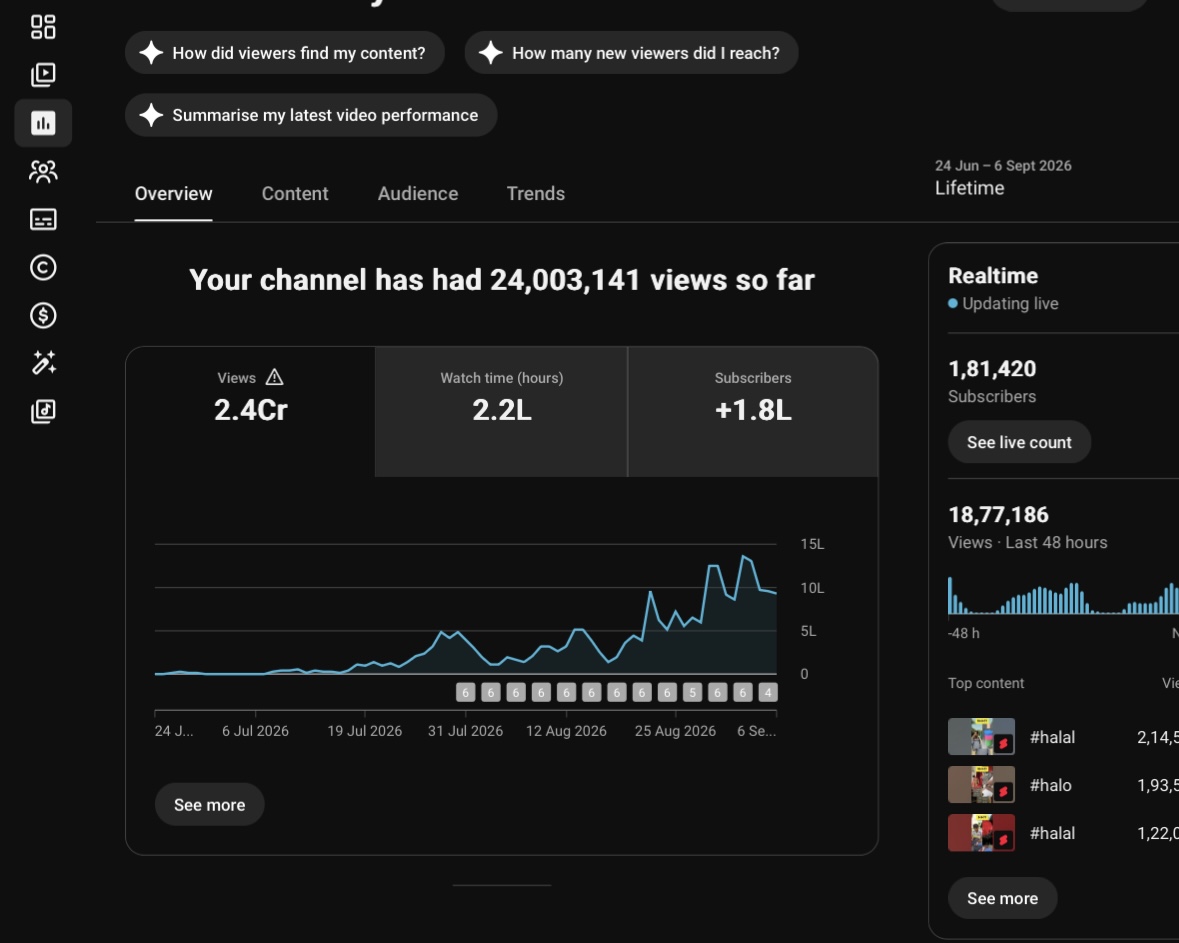Open the Copyright sidebar icon

pos(43,268)
